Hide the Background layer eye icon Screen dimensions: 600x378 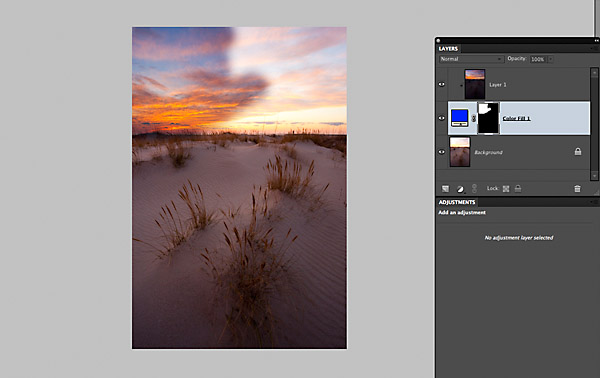tap(442, 152)
